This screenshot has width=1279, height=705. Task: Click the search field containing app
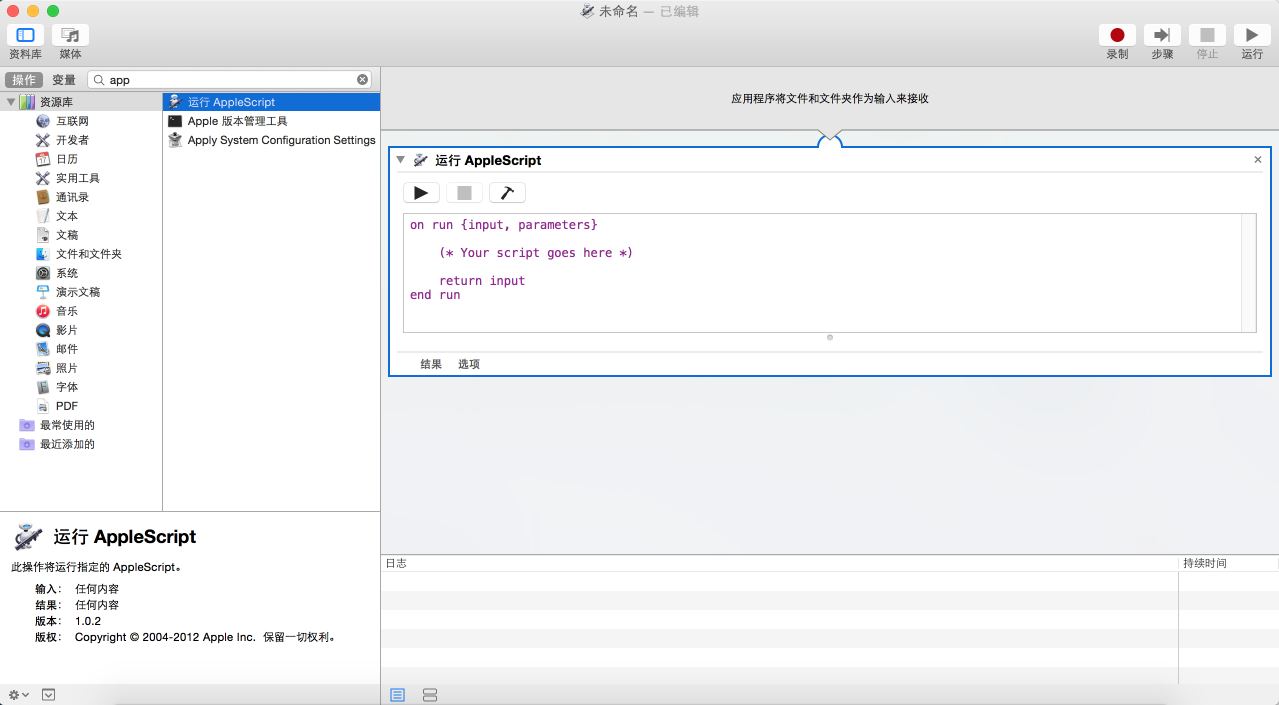230,80
